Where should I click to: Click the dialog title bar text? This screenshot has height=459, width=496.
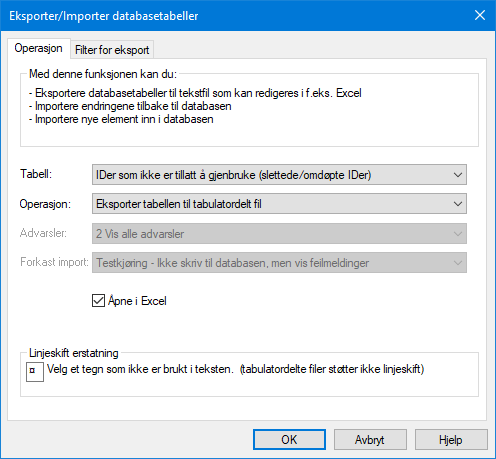click(x=104, y=16)
